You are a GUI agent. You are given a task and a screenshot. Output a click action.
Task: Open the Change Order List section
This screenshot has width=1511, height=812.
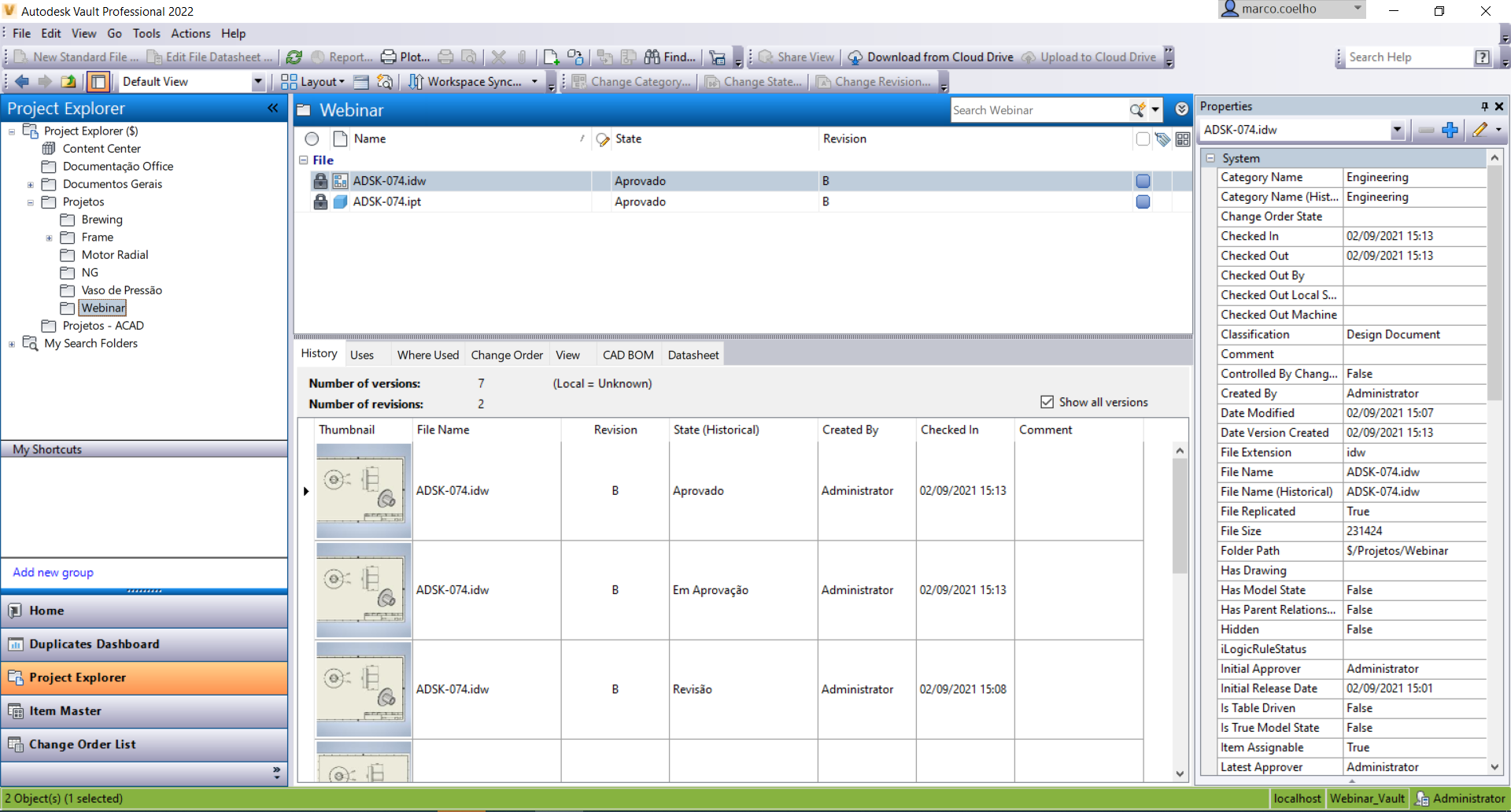(144, 744)
